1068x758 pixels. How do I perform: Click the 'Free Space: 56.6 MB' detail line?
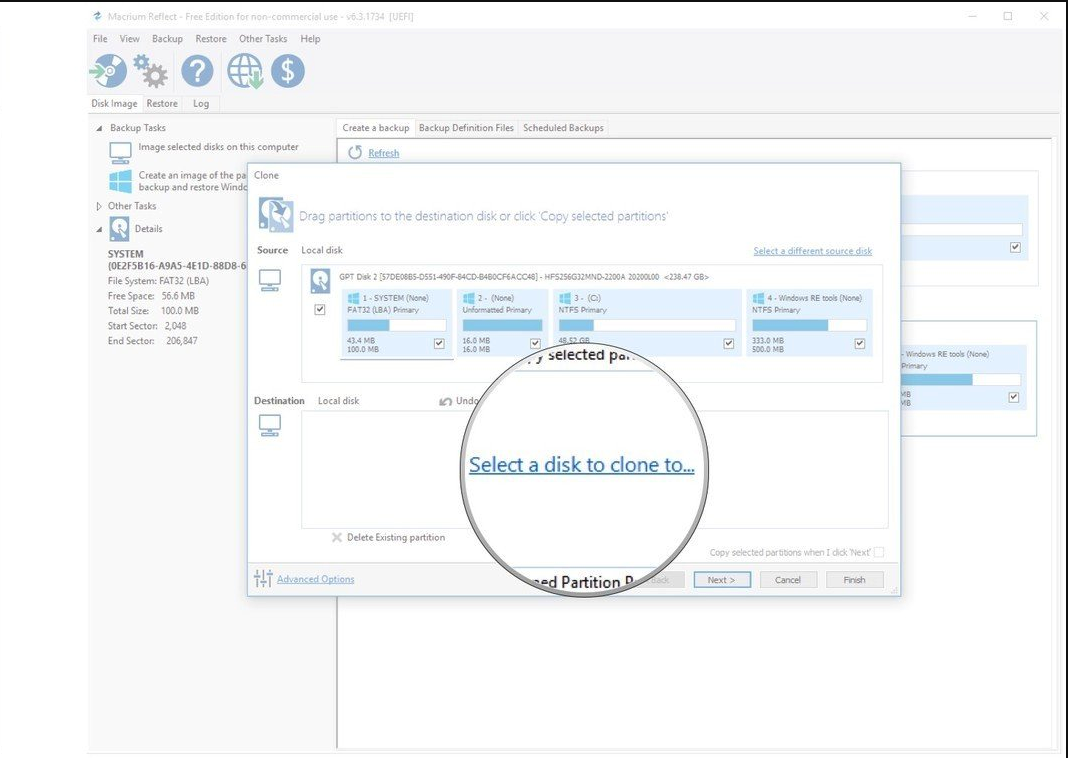[151, 296]
